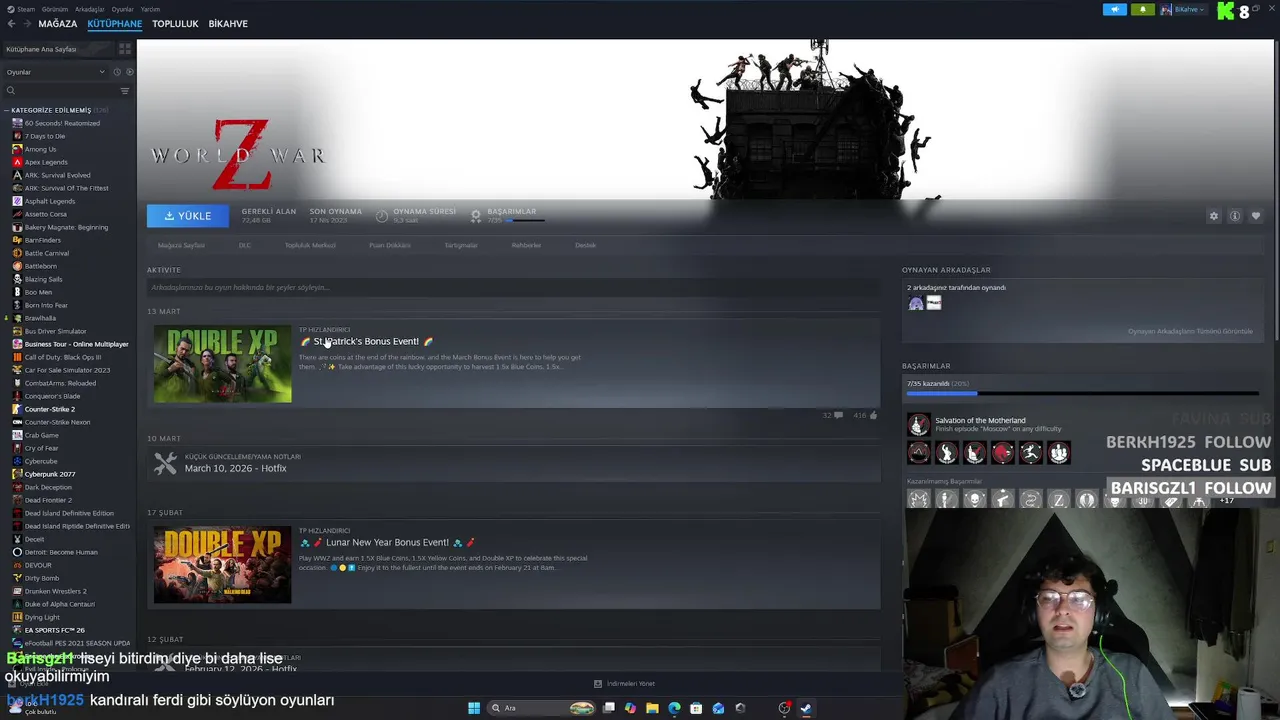1280x720 pixels.
Task: Open the Destek link
Action: tap(585, 245)
